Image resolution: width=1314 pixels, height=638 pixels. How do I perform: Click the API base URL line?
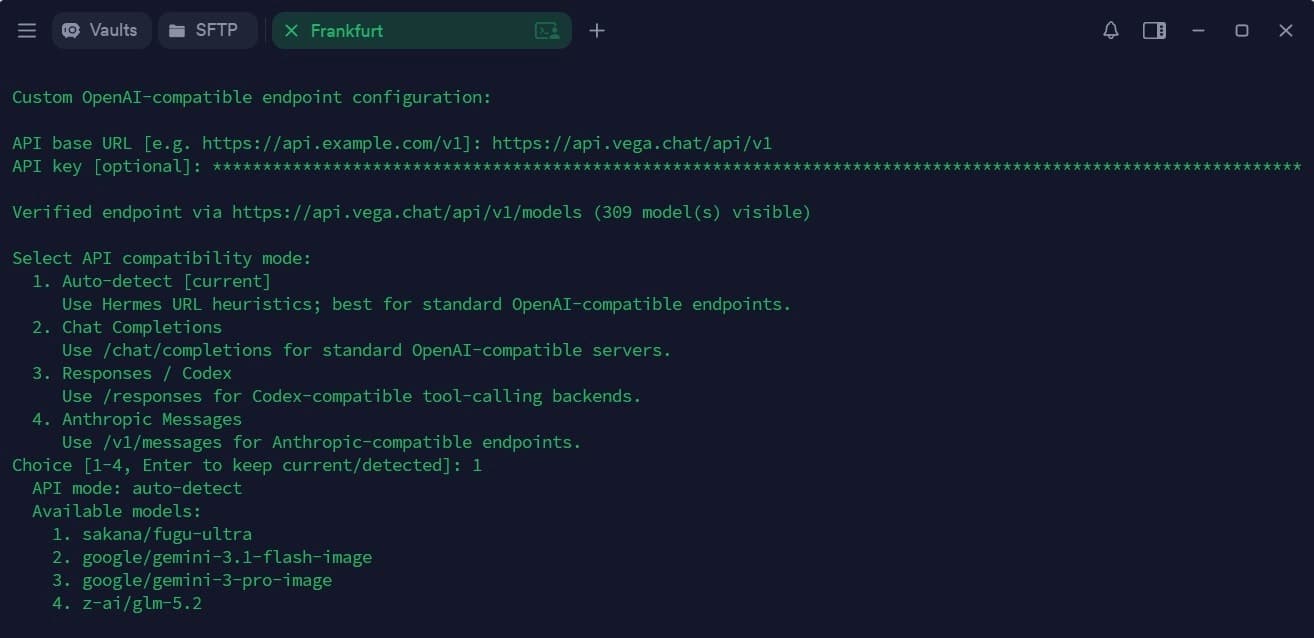pyautogui.click(x=392, y=143)
